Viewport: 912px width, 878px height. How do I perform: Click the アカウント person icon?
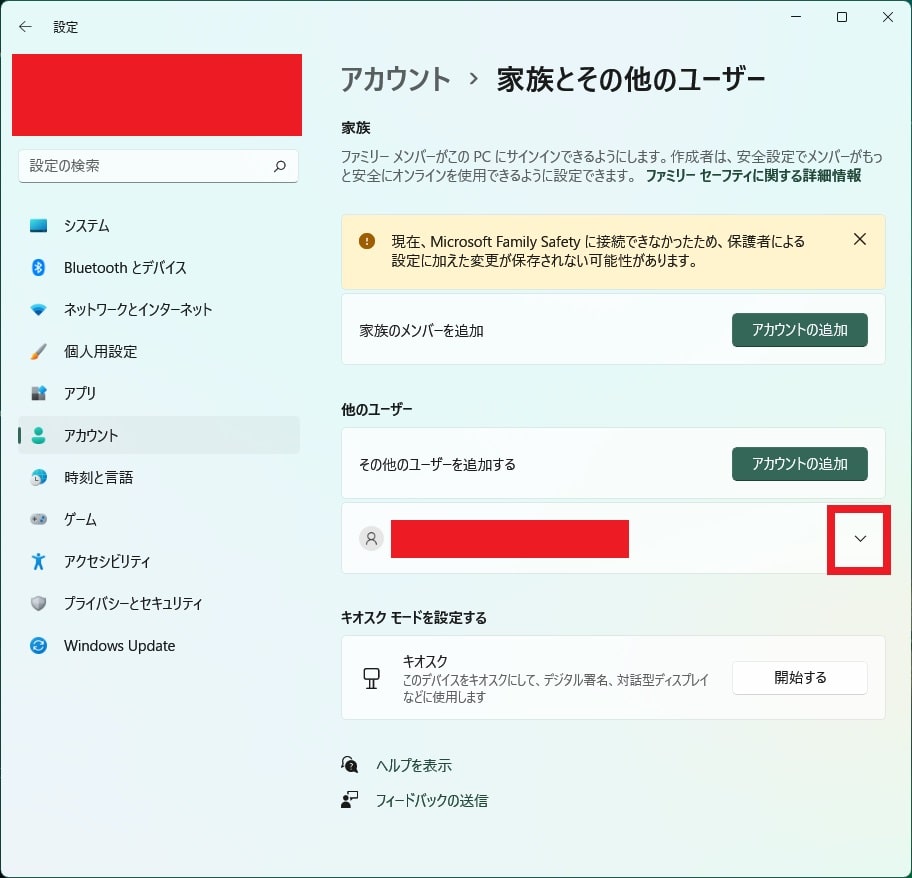coord(38,435)
